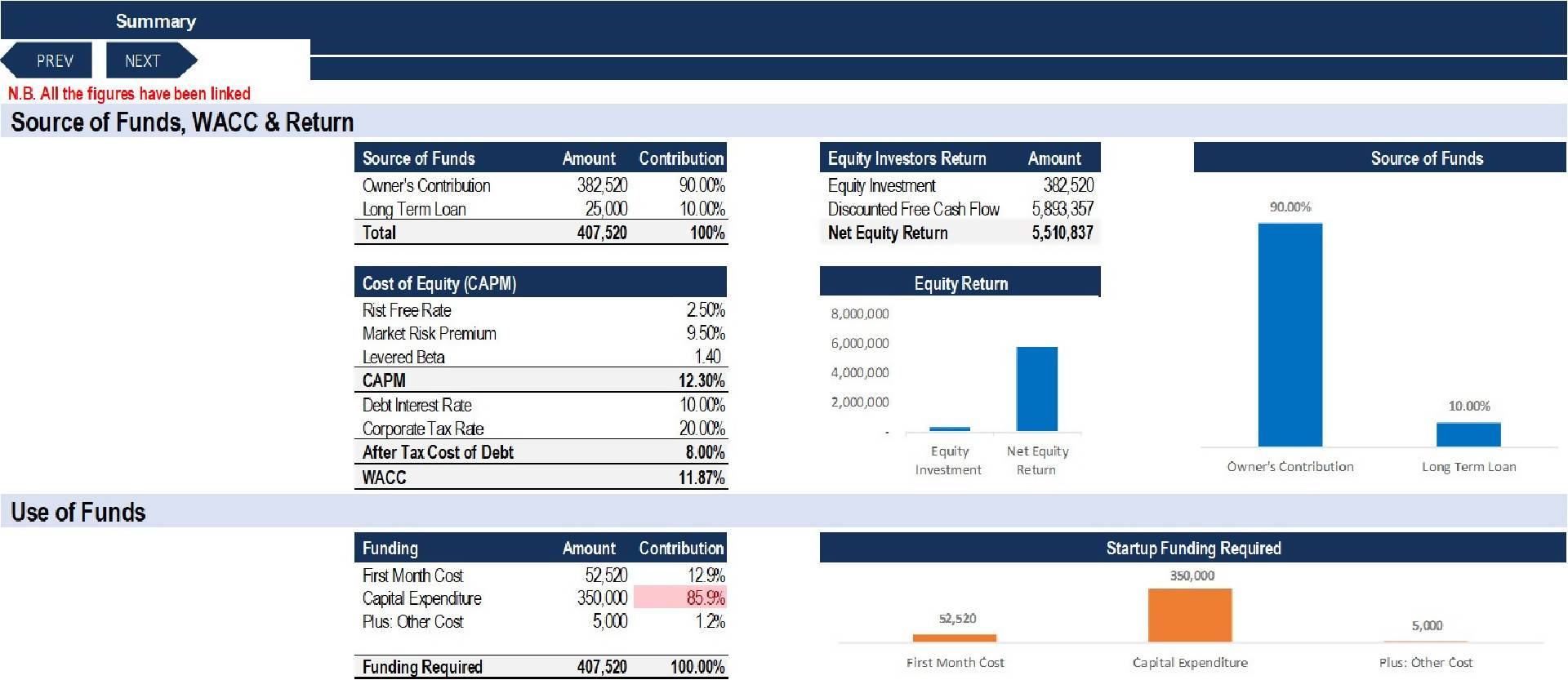This screenshot has height=680, width=1568.
Task: Select the 'Use of Funds' section heading
Action: pyautogui.click(x=78, y=512)
